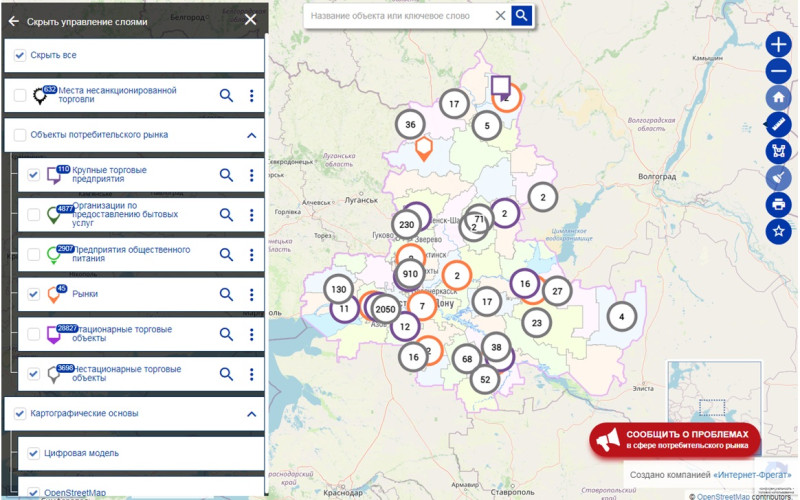Click the Сообщить о проблемах button
The height and width of the screenshot is (500, 800).
[x=674, y=439]
